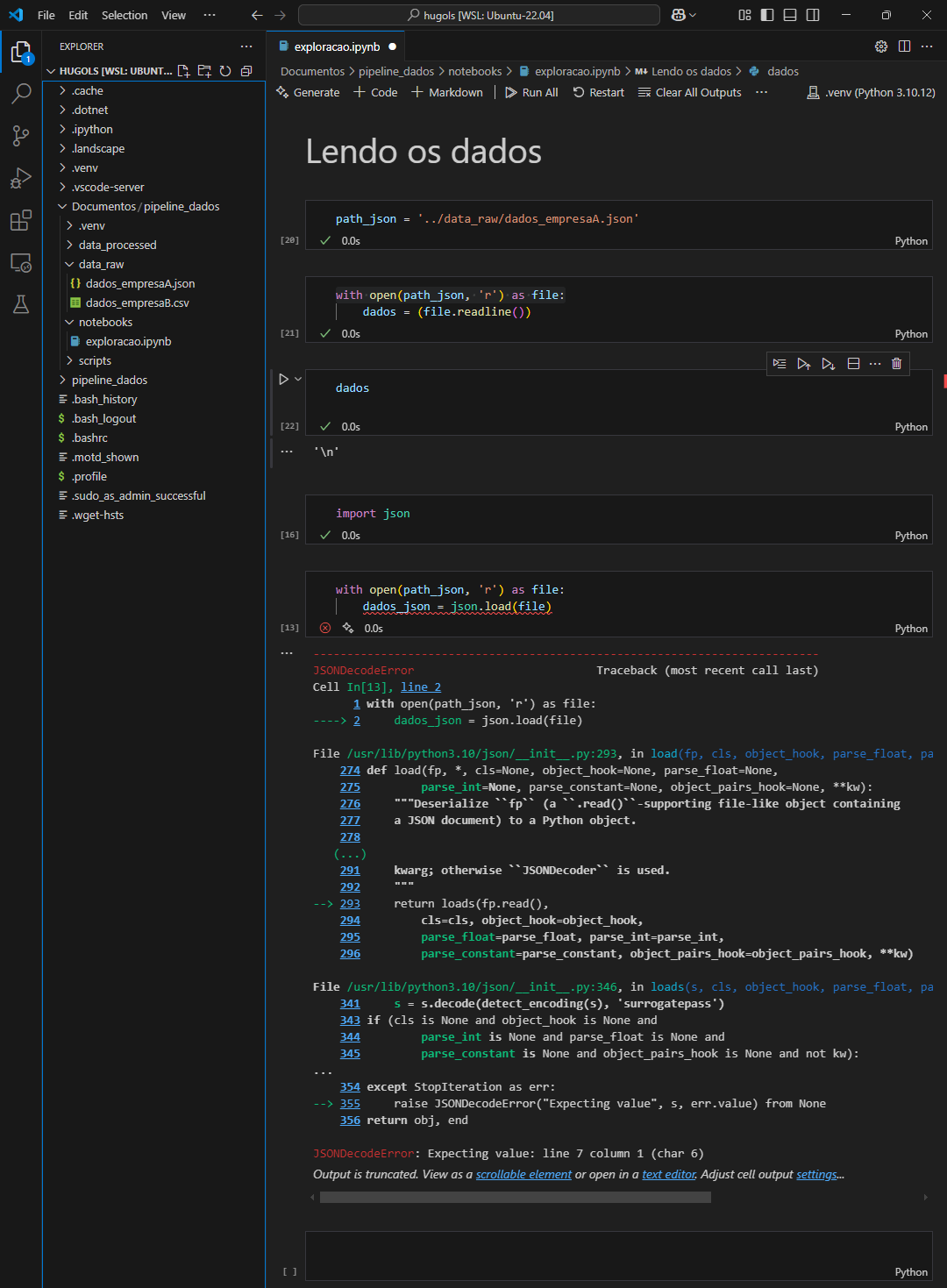
Task: Open the View menu
Action: [174, 15]
